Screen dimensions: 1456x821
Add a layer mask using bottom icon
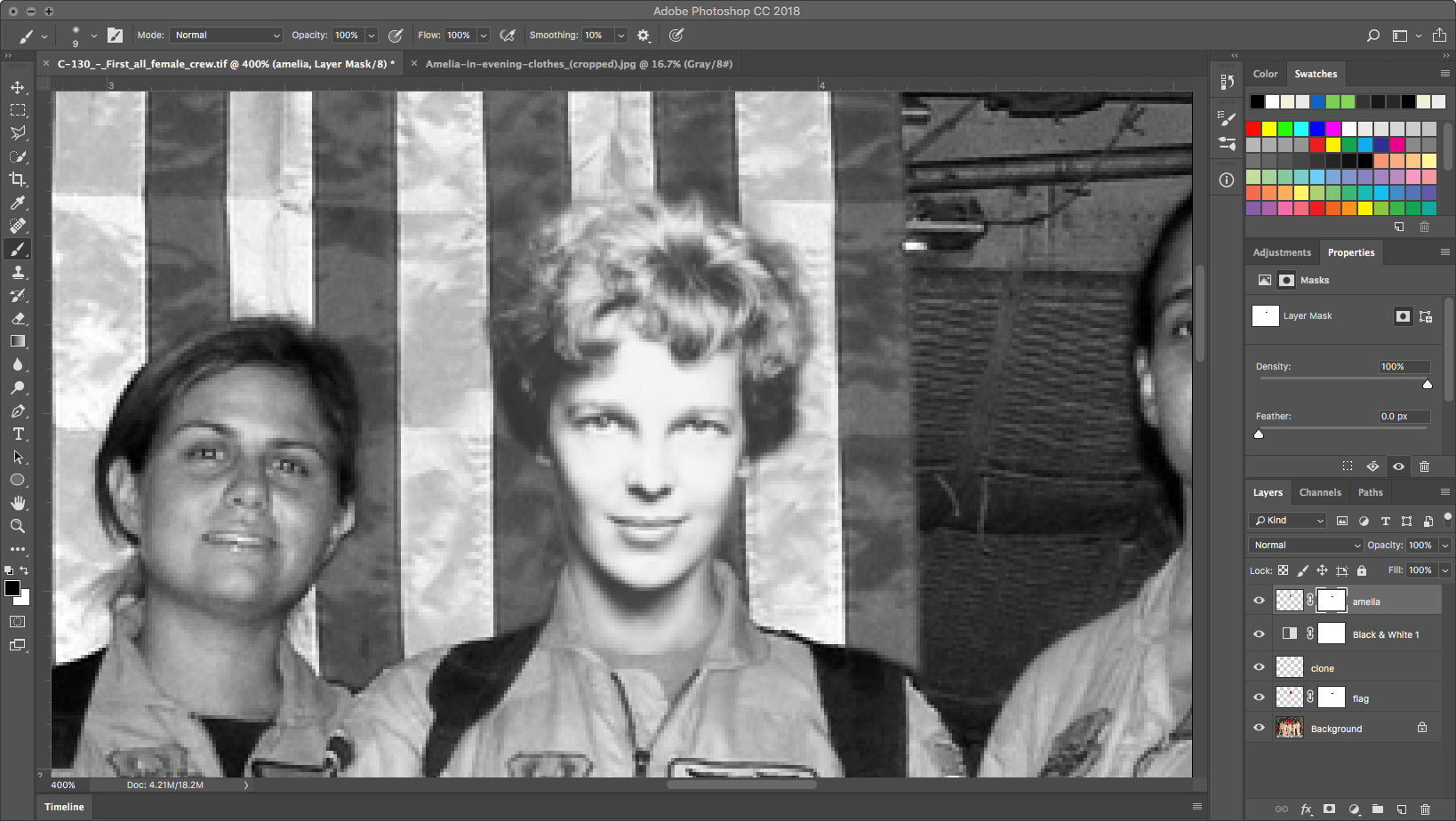click(x=1329, y=809)
